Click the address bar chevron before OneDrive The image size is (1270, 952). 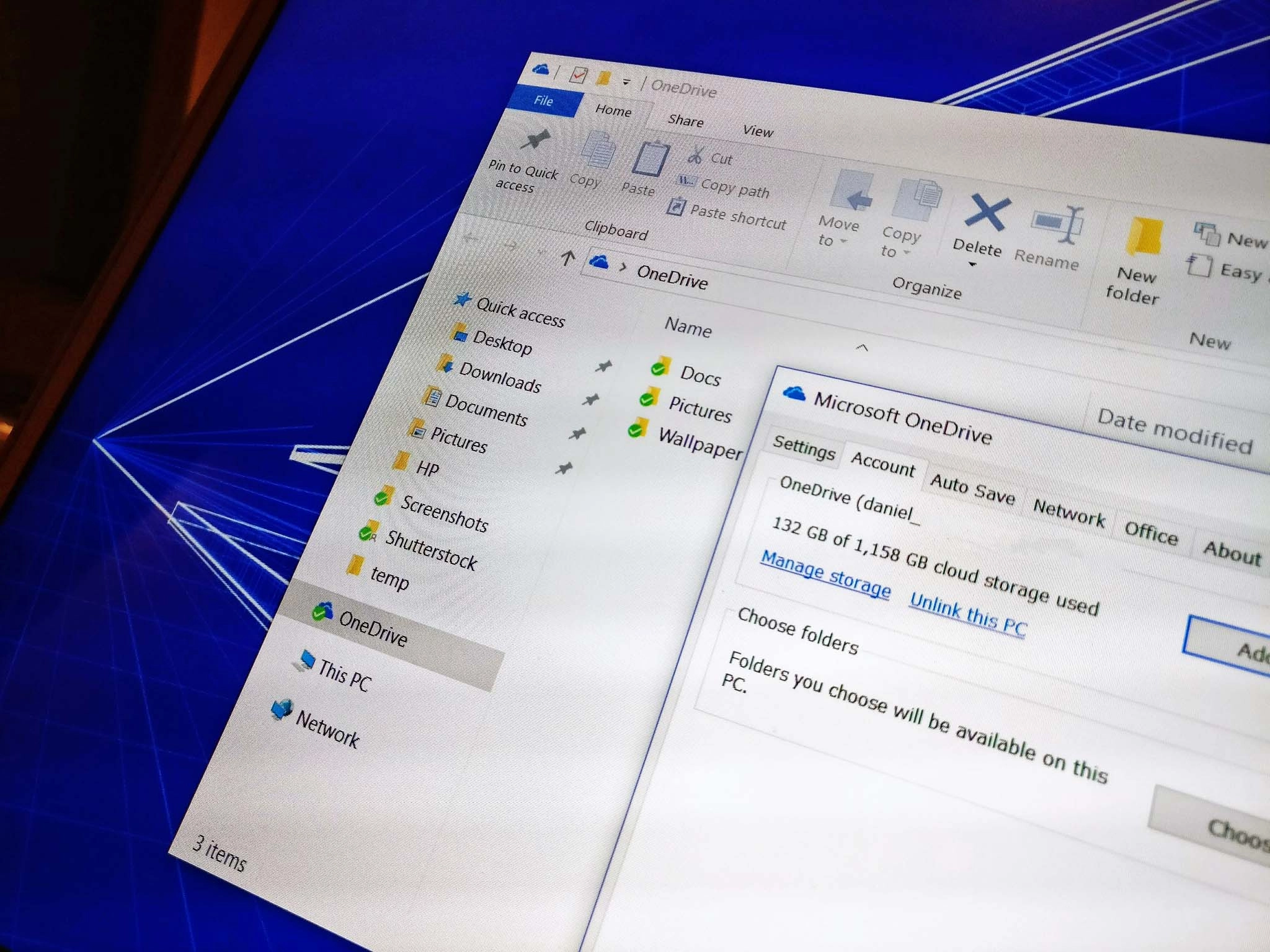[x=623, y=267]
